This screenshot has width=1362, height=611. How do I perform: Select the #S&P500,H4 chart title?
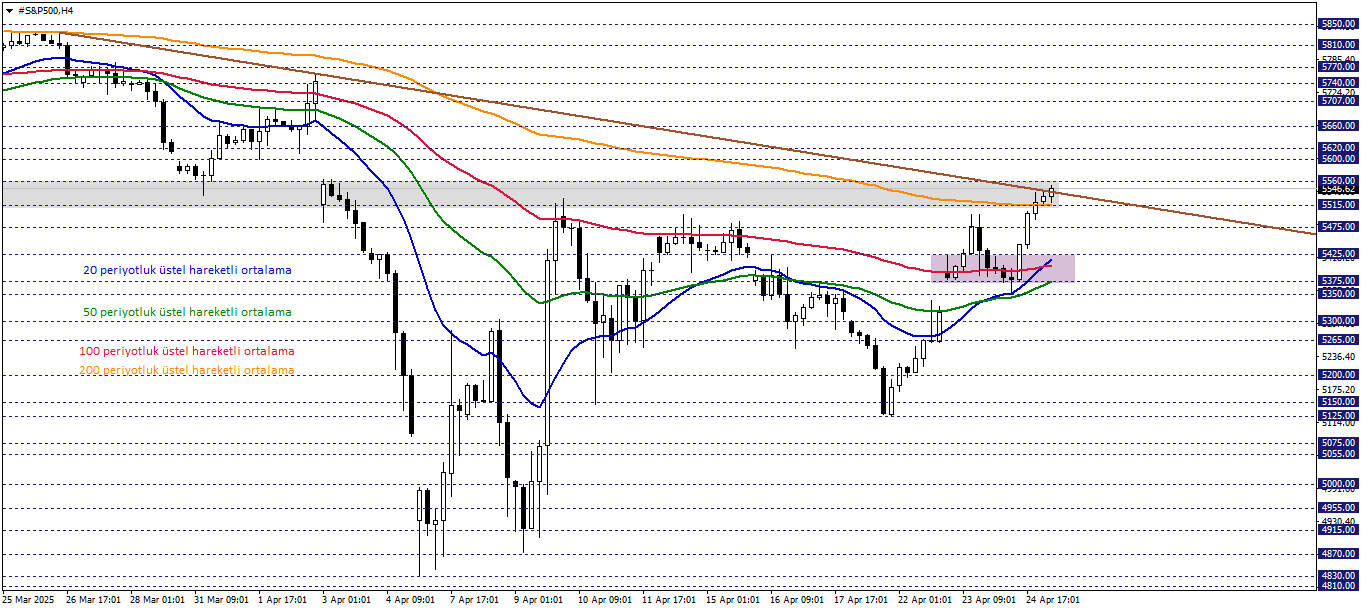[45, 10]
